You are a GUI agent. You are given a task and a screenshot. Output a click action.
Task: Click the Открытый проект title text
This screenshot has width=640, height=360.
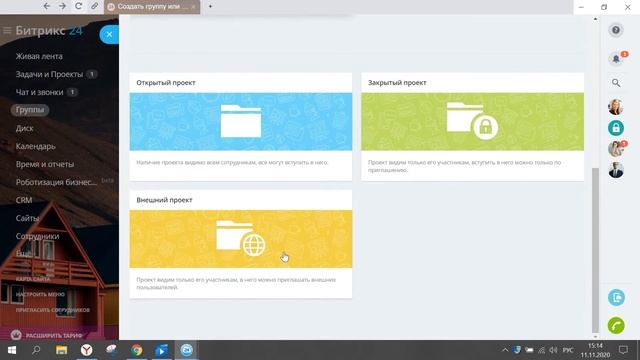(166, 82)
